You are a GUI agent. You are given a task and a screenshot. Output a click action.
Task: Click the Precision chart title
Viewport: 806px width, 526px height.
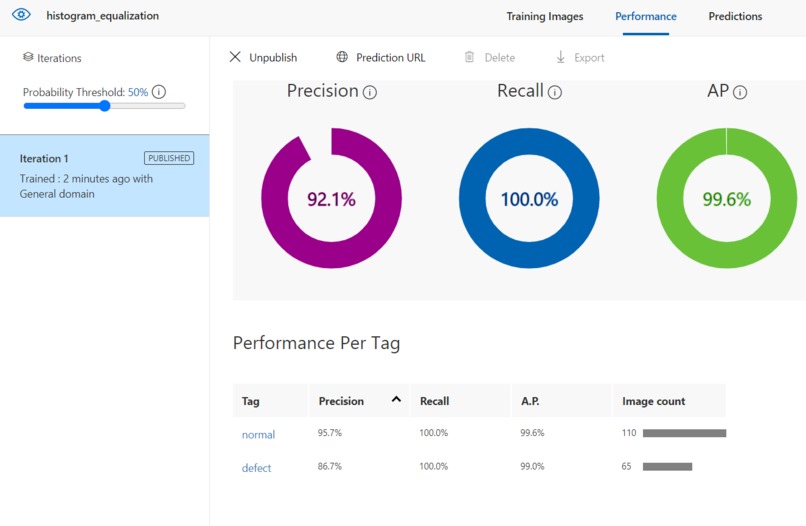(322, 90)
